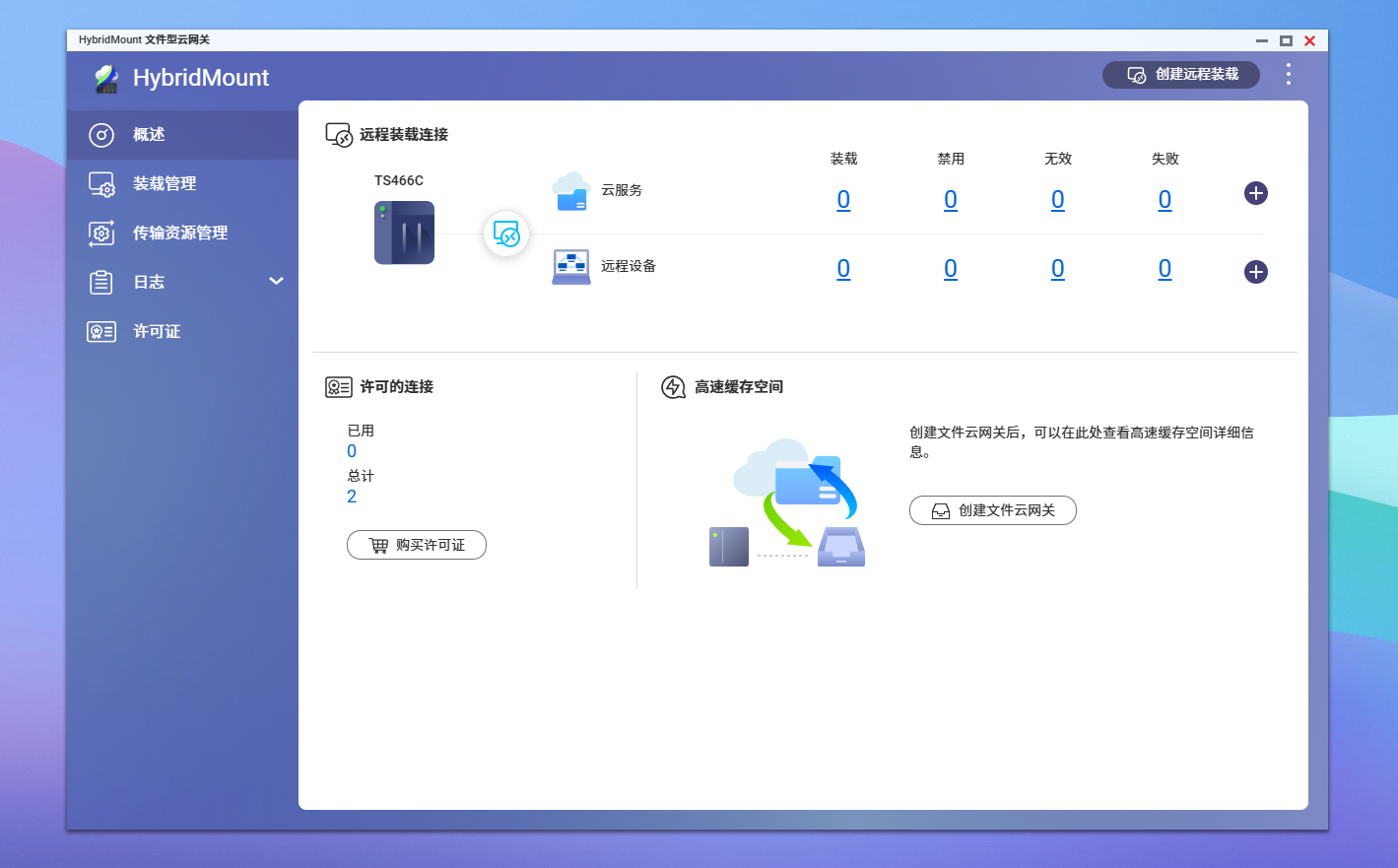The image size is (1398, 868).
Task: Click the remote device computer icon
Action: click(570, 267)
